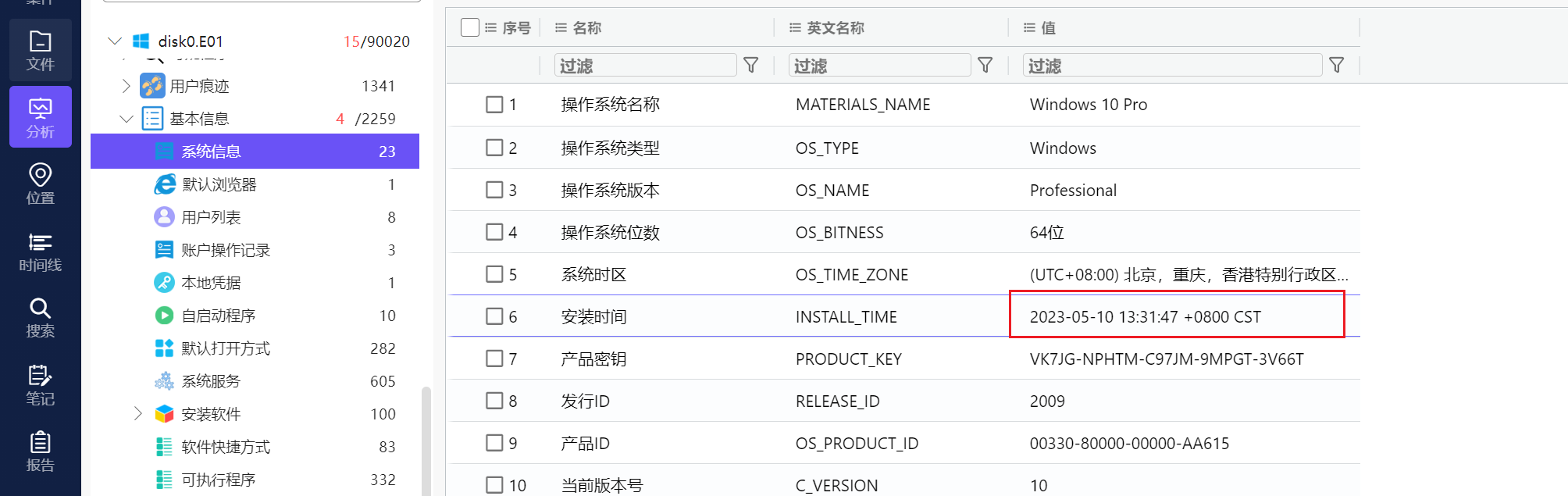1568x496 pixels.
Task: Click the filter funnel icon for 名称 column
Action: pos(750,66)
